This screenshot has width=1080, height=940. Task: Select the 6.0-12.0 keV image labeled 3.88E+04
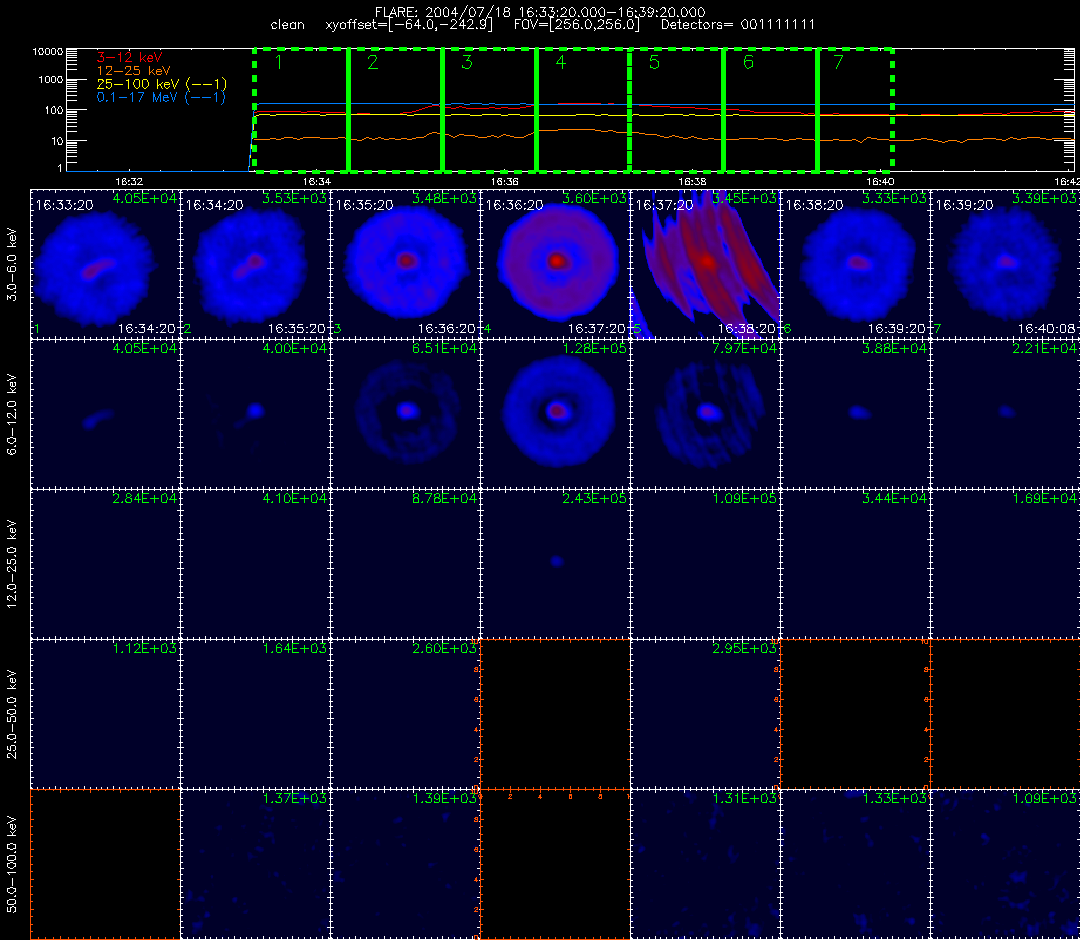click(856, 415)
